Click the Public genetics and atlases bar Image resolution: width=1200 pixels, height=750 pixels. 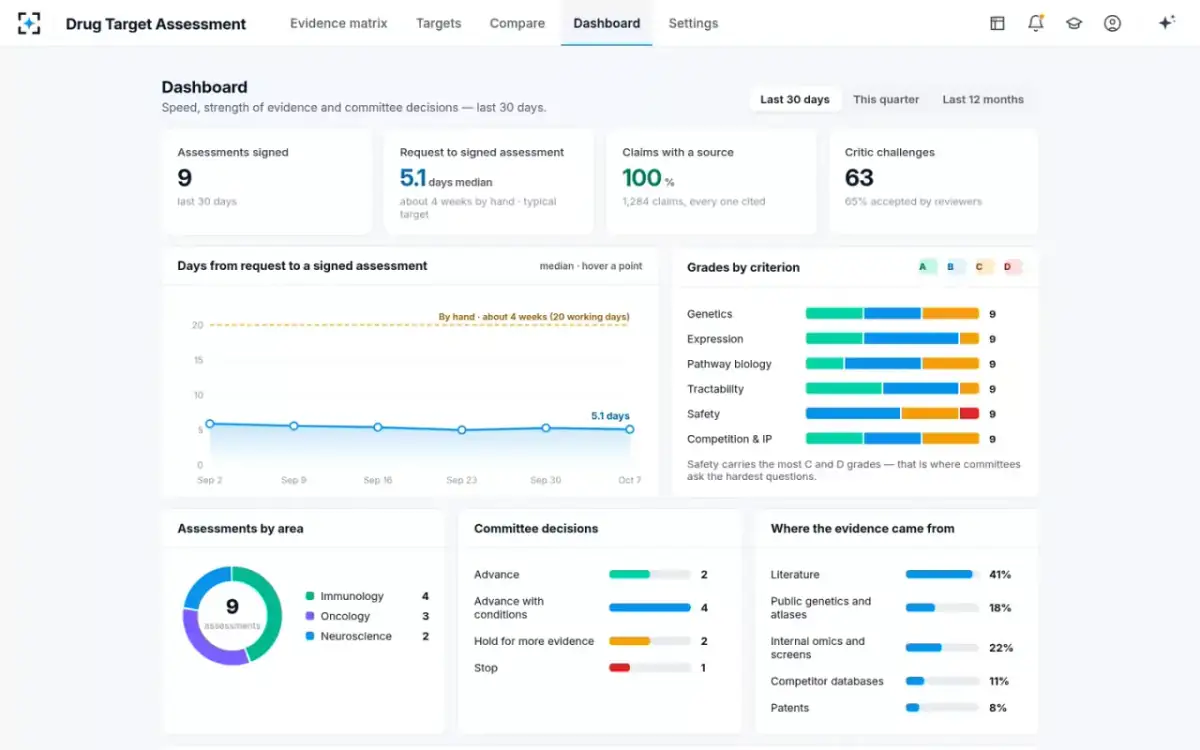tap(942, 608)
